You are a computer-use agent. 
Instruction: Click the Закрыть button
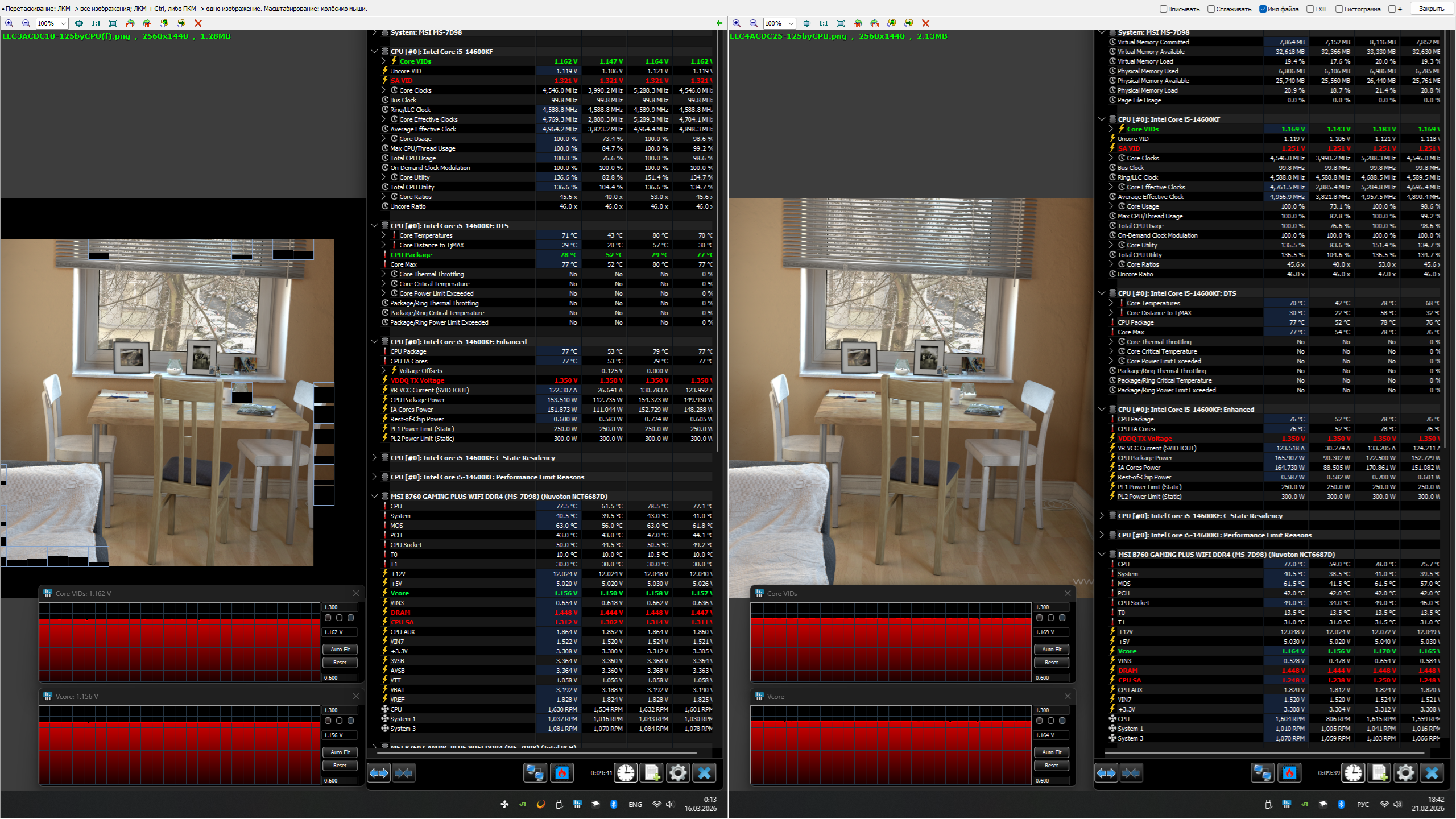pos(1431,9)
